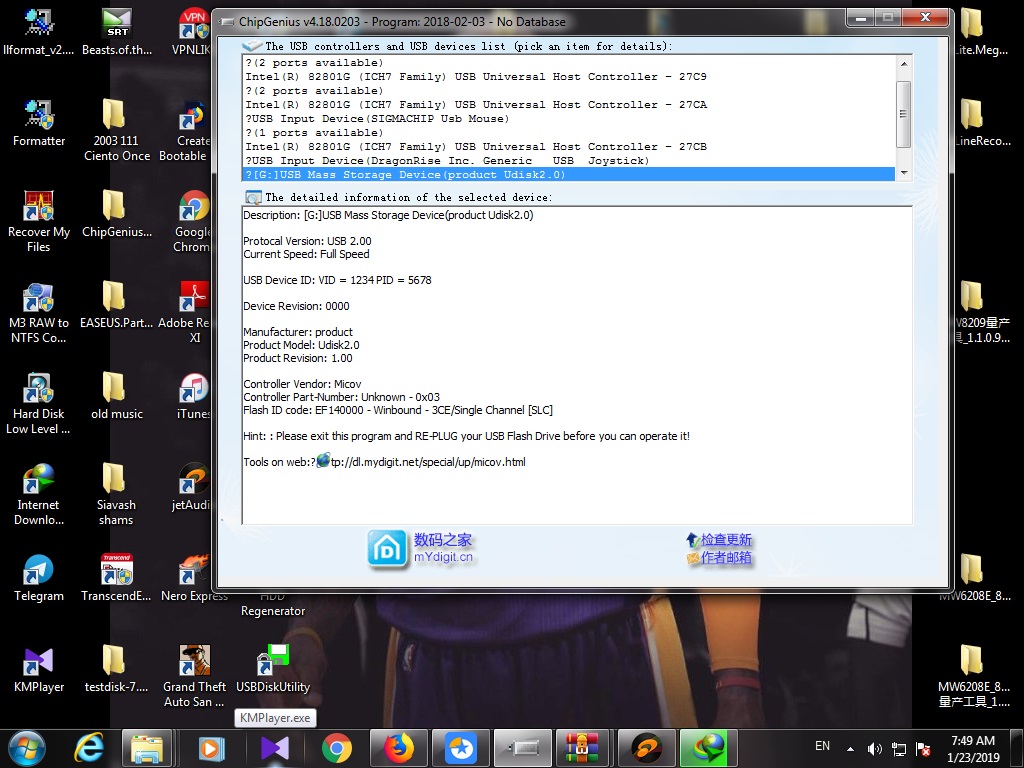Select the USB Mass Storage Device Udisk2.0 row
The image size is (1024, 768).
(568, 174)
